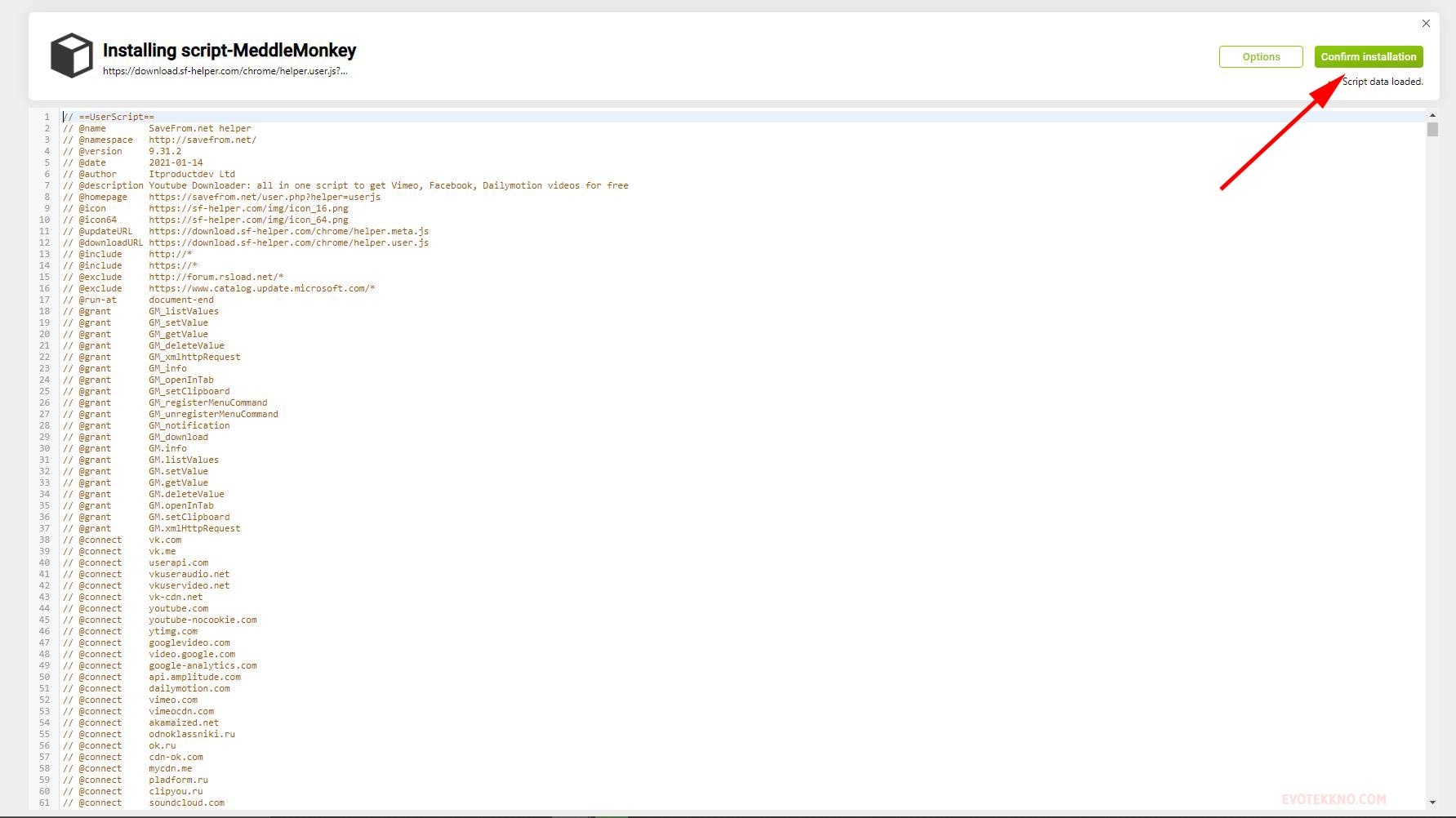The height and width of the screenshot is (818, 1456).
Task: Close the installation dialog with the X
Action: [1426, 24]
